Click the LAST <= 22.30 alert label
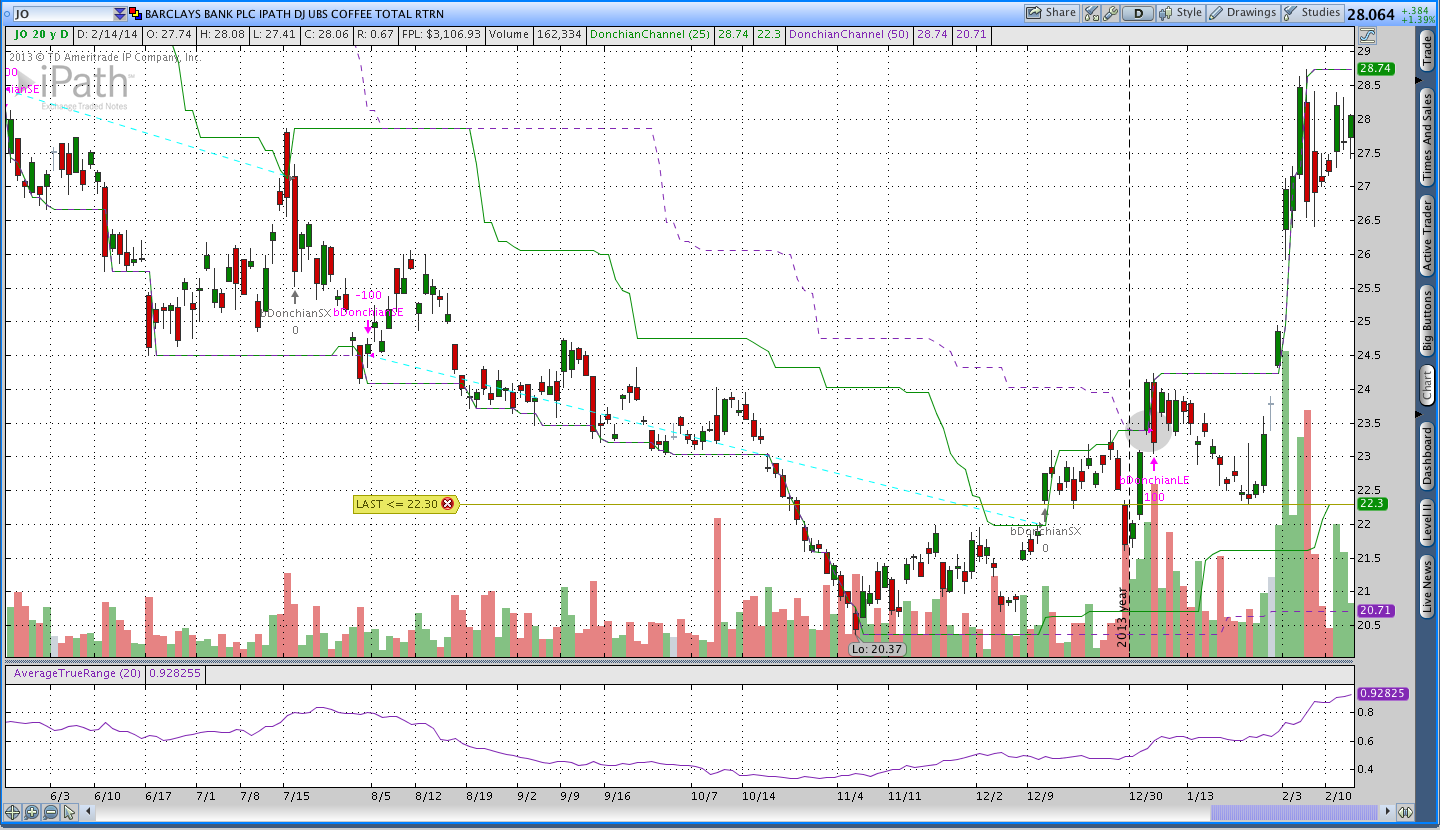Screen dimensions: 1440x830 click(x=396, y=504)
